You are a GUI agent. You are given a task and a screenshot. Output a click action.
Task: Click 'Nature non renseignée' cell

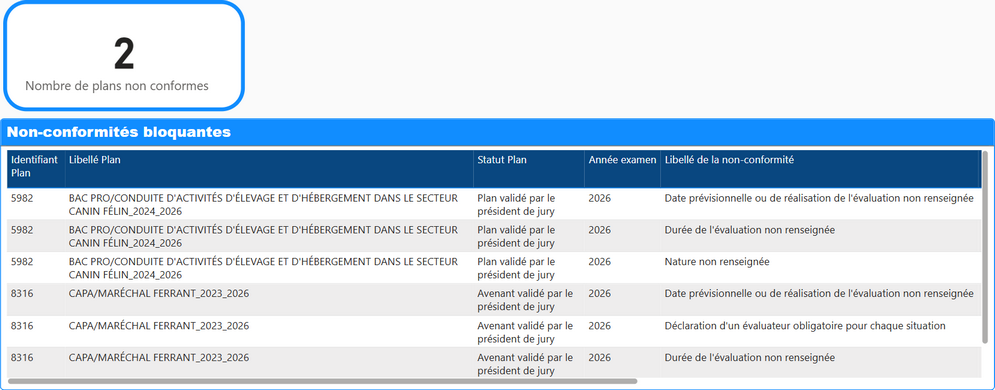pos(716,262)
